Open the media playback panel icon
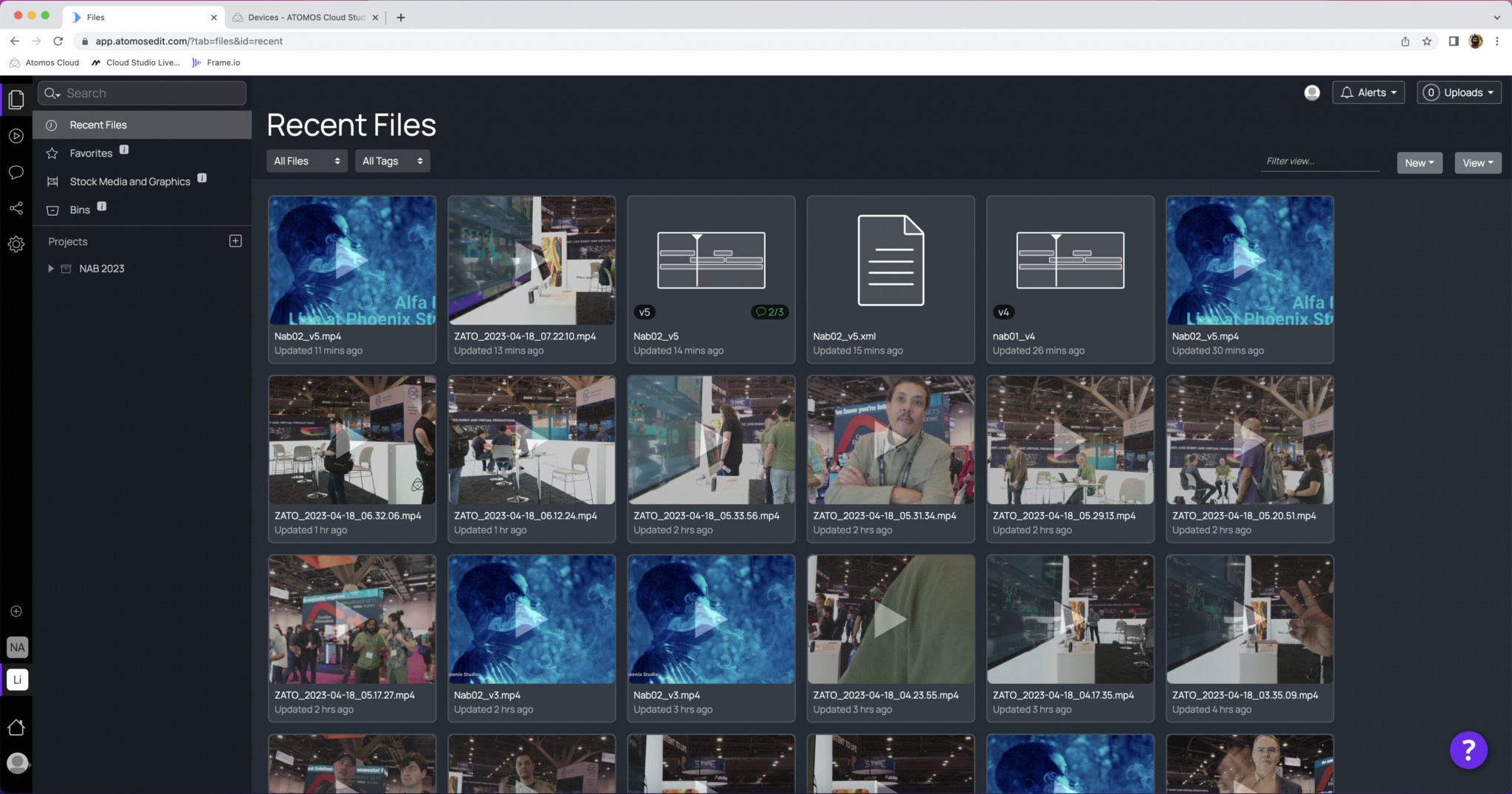1512x794 pixels. coord(16,135)
